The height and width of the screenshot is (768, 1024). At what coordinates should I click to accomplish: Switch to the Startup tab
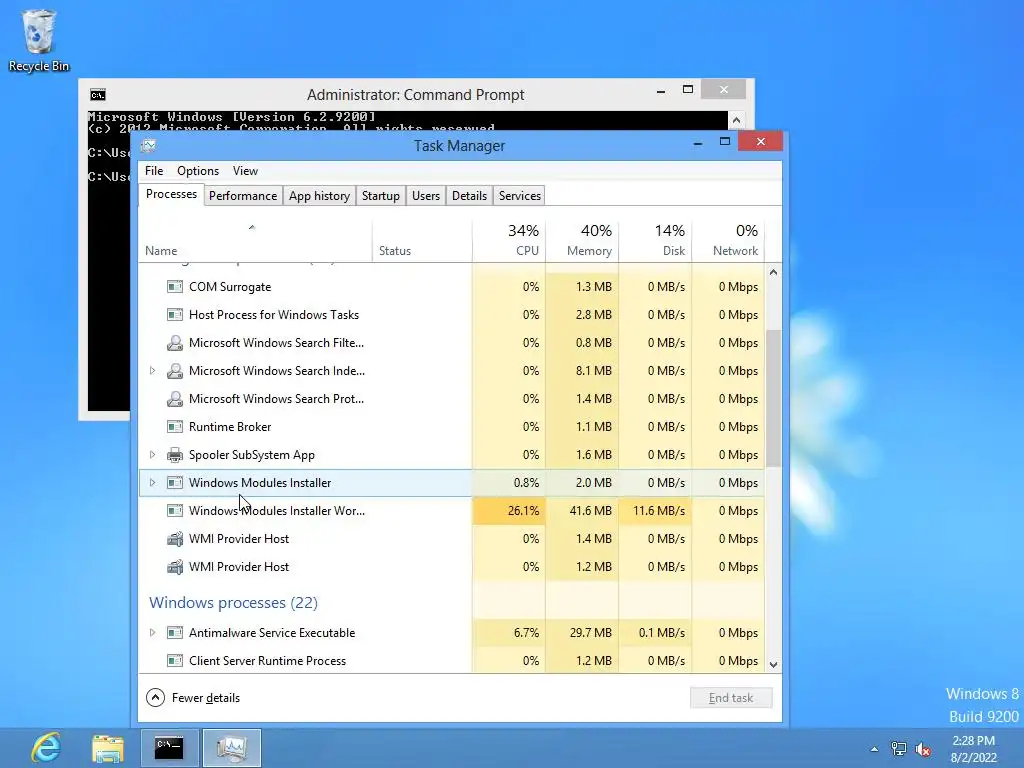381,196
